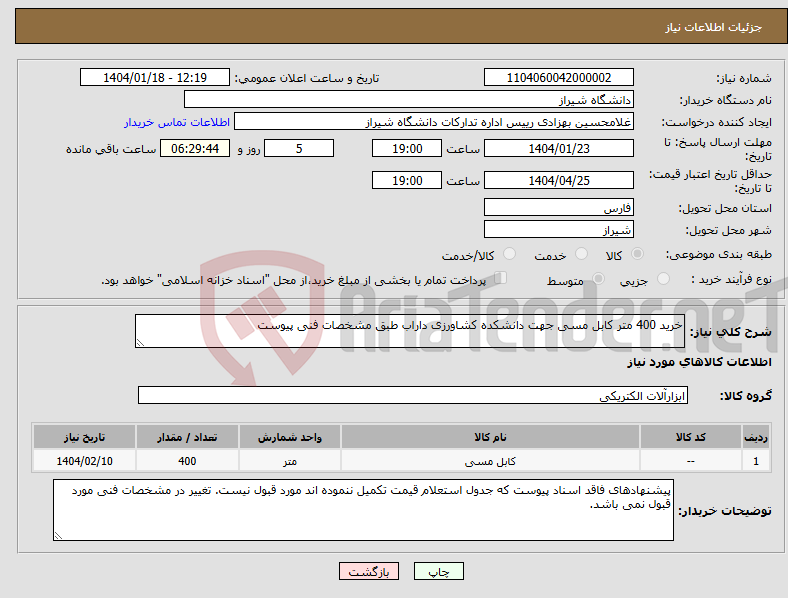Screen dimensions: 788x598
Task: Click the general description text area
Action: pos(410,331)
